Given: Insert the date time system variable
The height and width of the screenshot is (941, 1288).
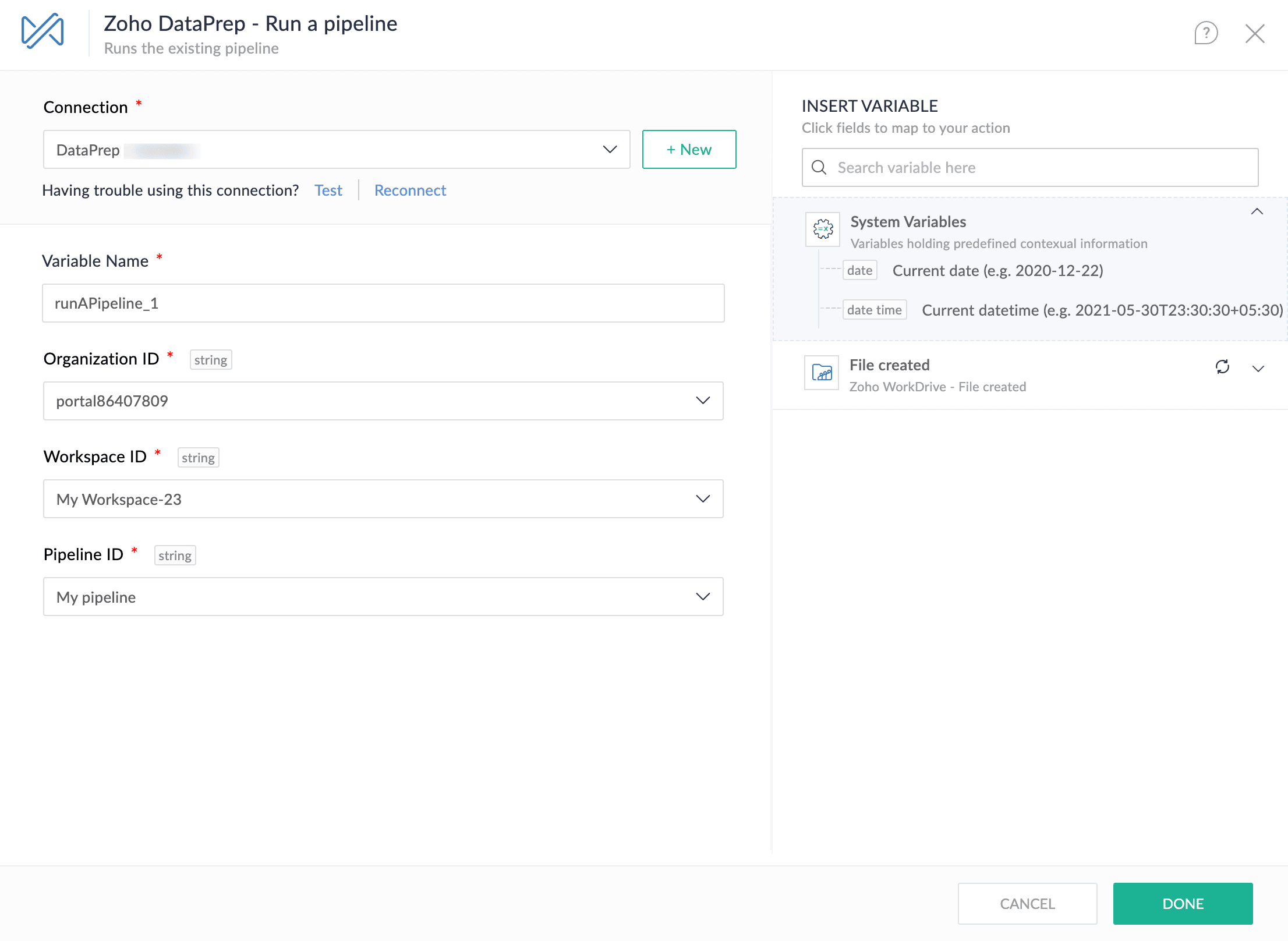Looking at the screenshot, I should (x=874, y=310).
